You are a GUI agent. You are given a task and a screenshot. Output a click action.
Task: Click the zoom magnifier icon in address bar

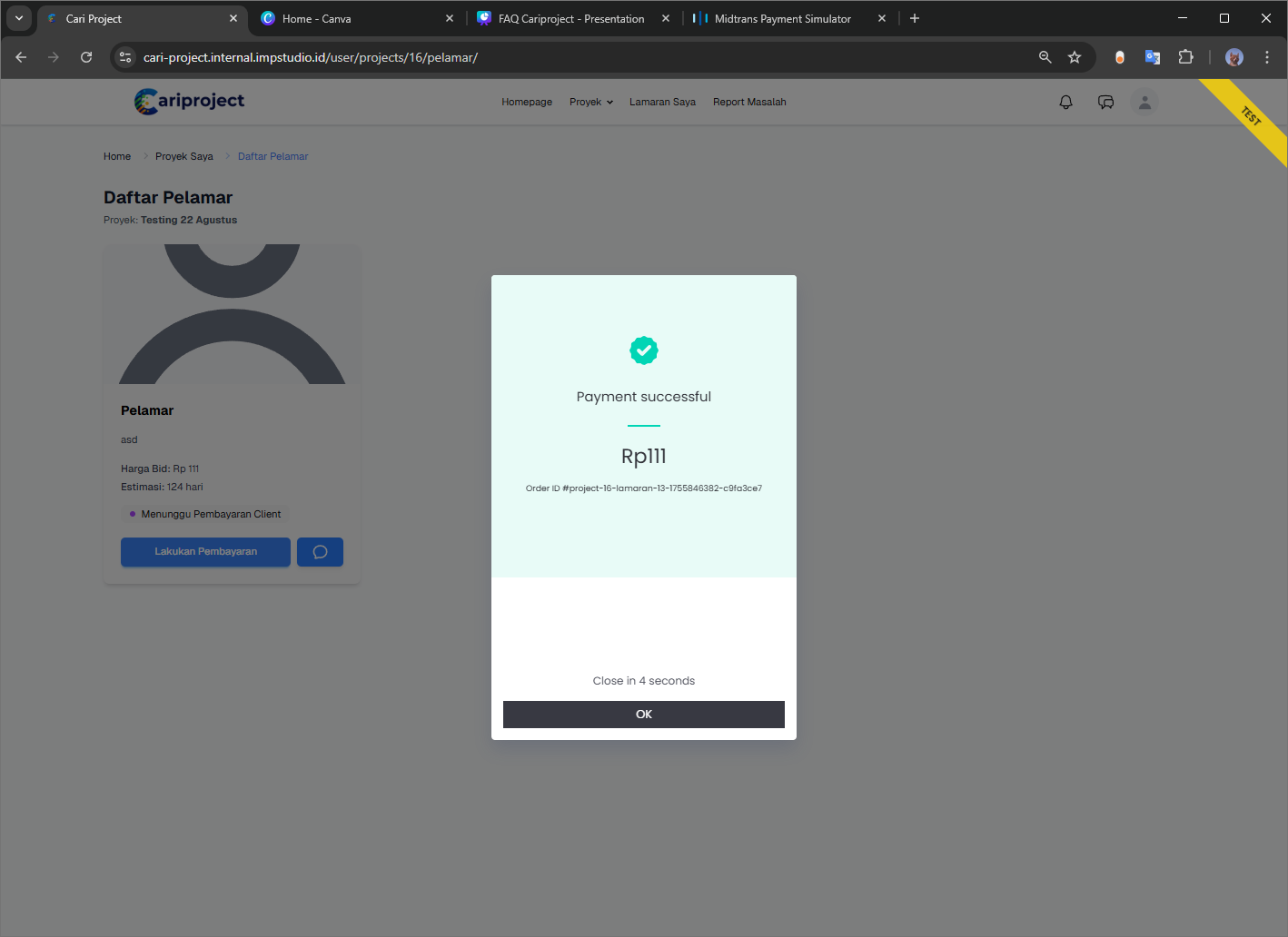pos(1045,57)
